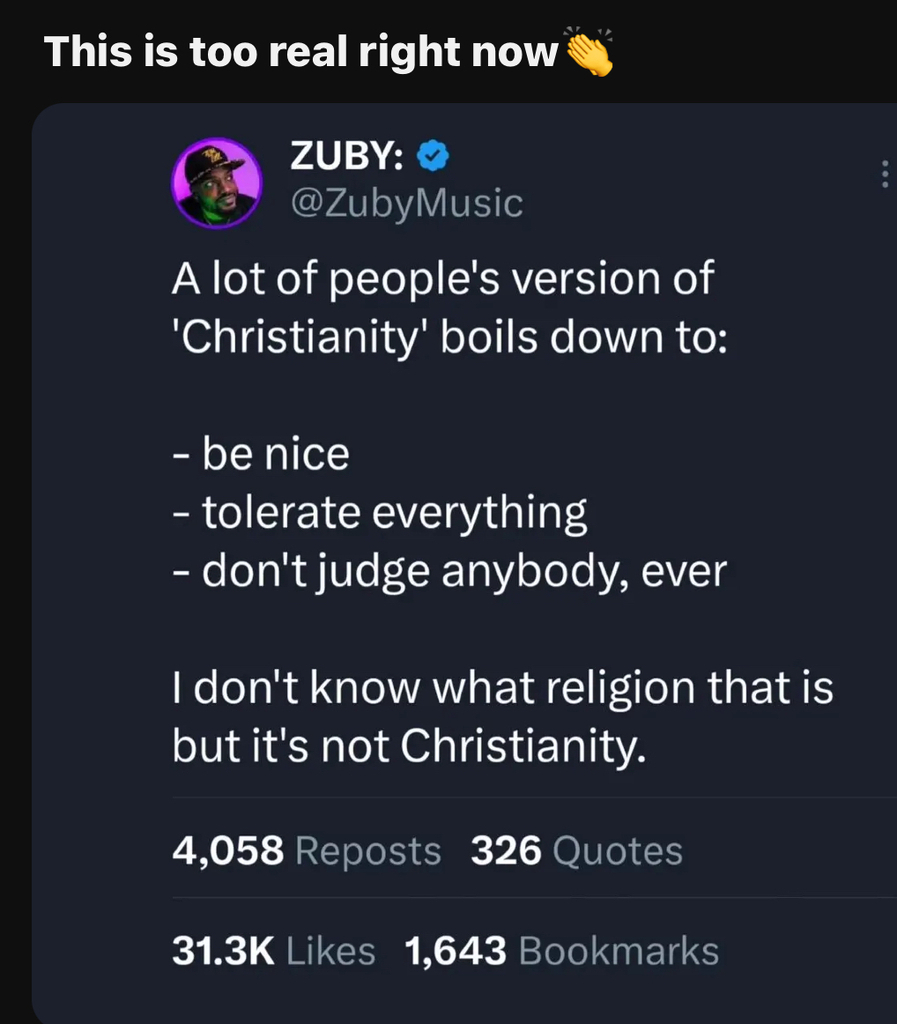Screen dimensions: 897x1024
Task: Select the "- tolerate everything" bullet line
Action: coord(380,513)
